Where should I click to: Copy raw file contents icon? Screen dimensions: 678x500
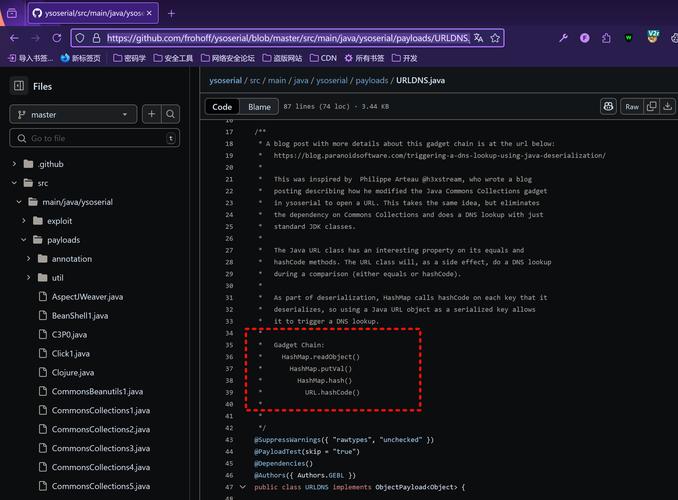[x=652, y=106]
